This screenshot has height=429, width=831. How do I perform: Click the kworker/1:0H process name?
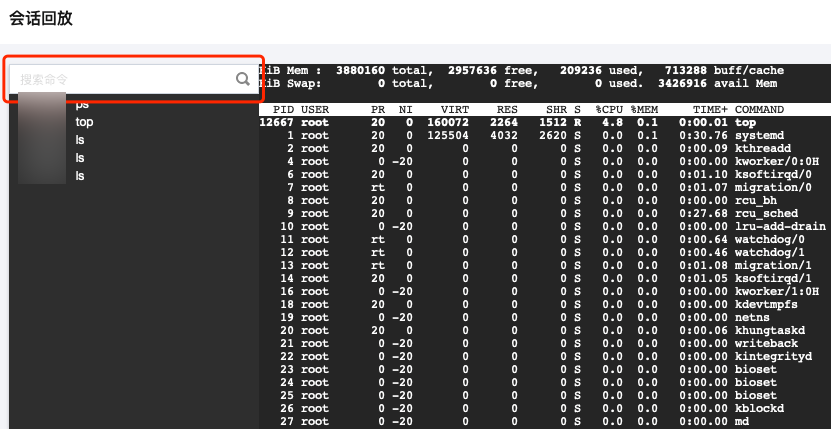point(776,292)
